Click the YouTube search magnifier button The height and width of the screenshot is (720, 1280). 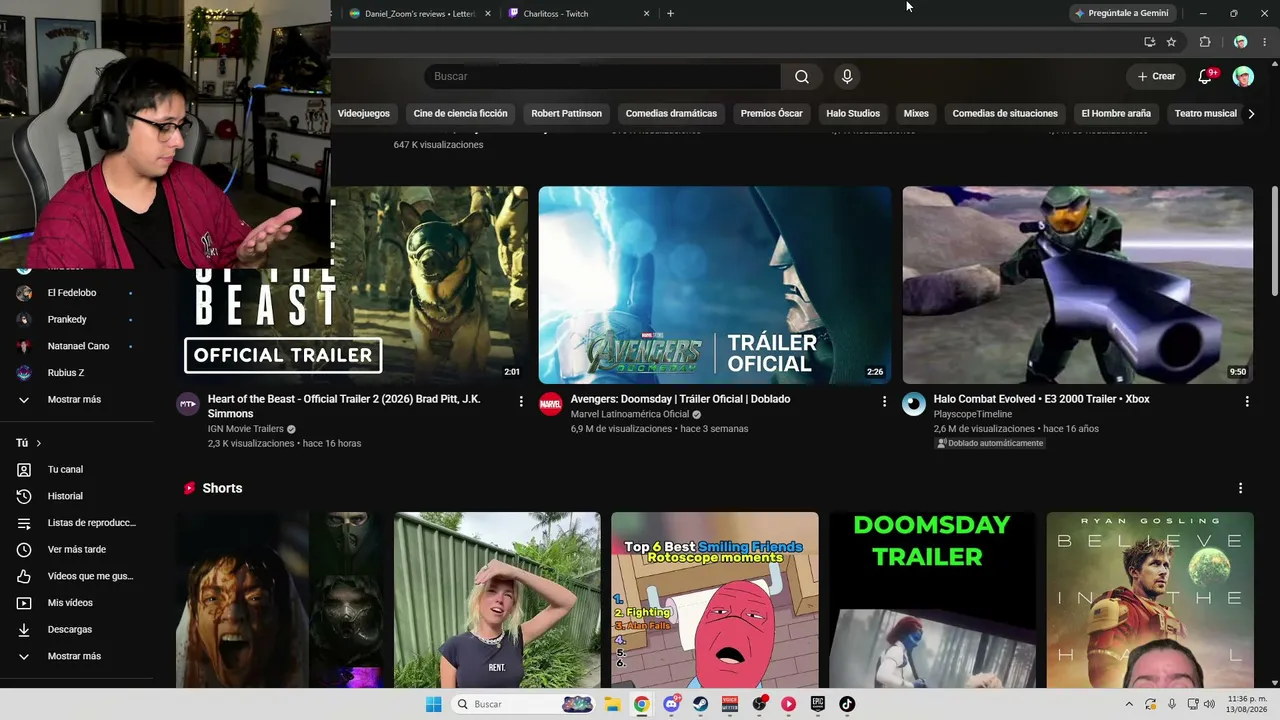point(802,77)
